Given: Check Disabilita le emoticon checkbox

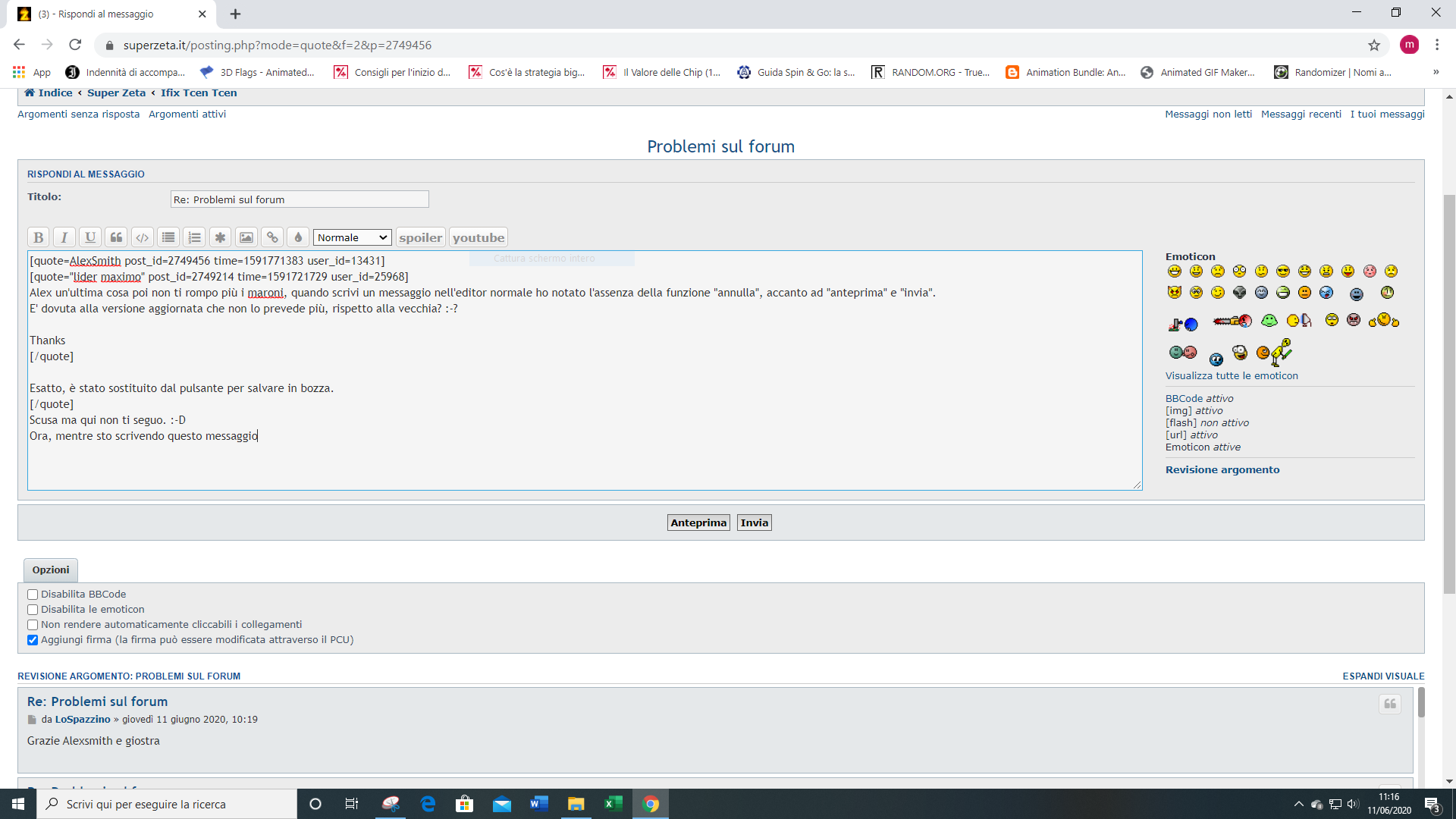Looking at the screenshot, I should [33, 610].
